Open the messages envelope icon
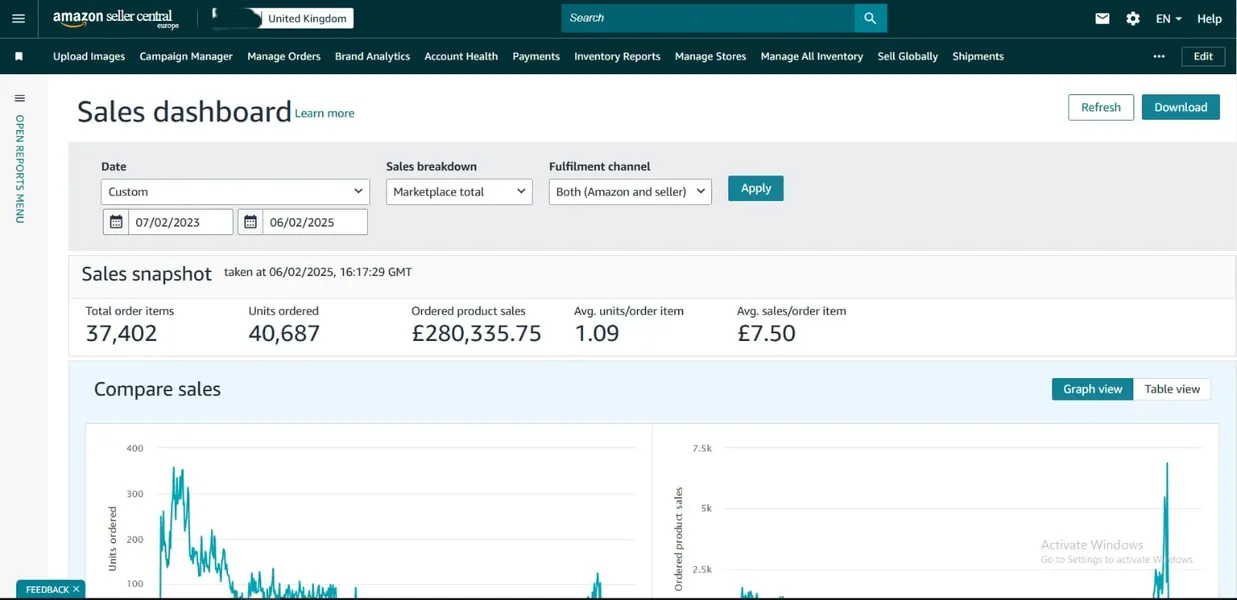The image size is (1237, 600). pos(1102,19)
